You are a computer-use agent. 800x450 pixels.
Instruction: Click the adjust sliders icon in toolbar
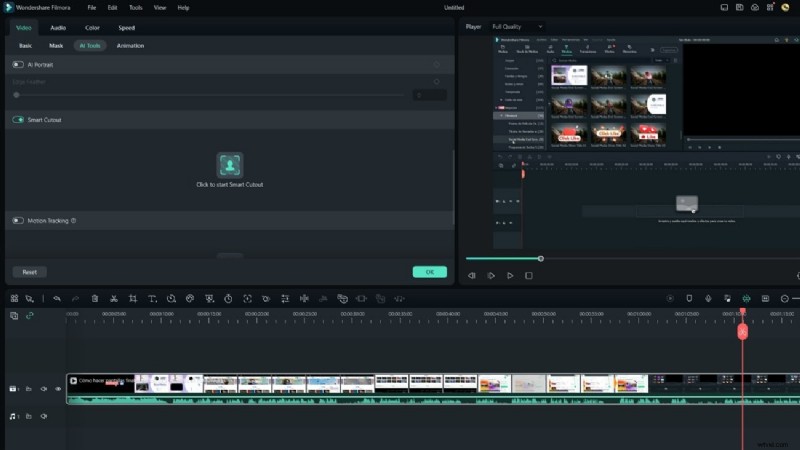[x=285, y=298]
